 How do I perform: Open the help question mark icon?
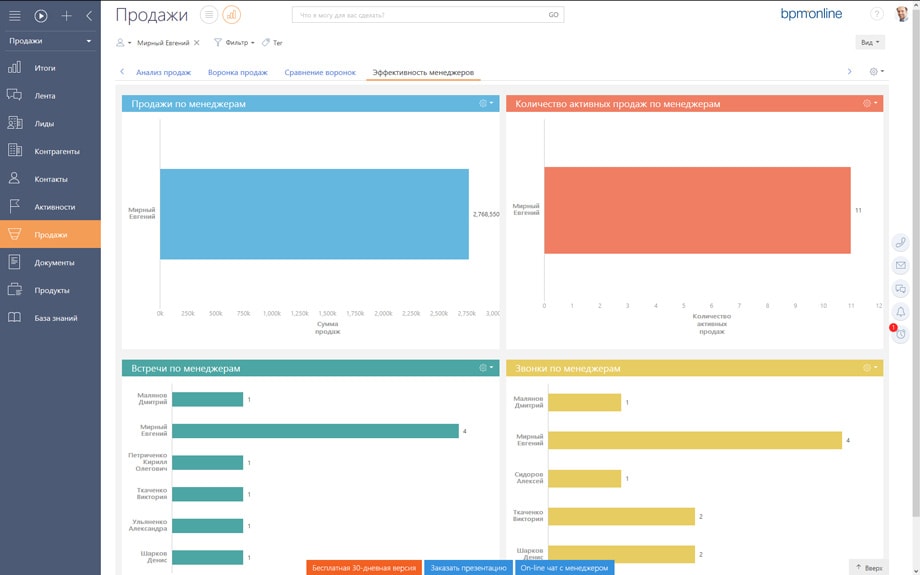coord(877,14)
